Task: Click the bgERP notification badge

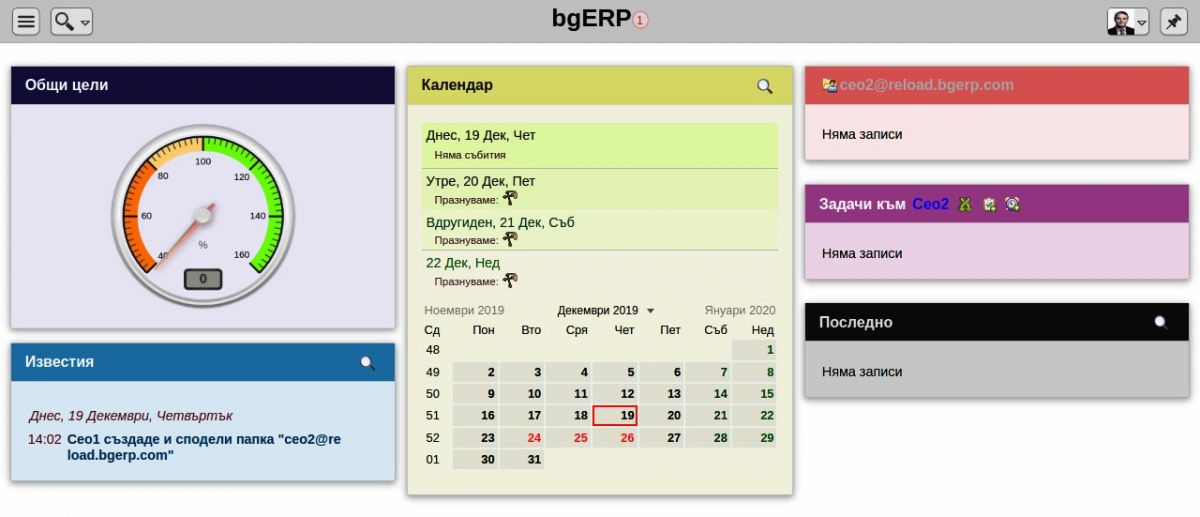Action: point(641,20)
